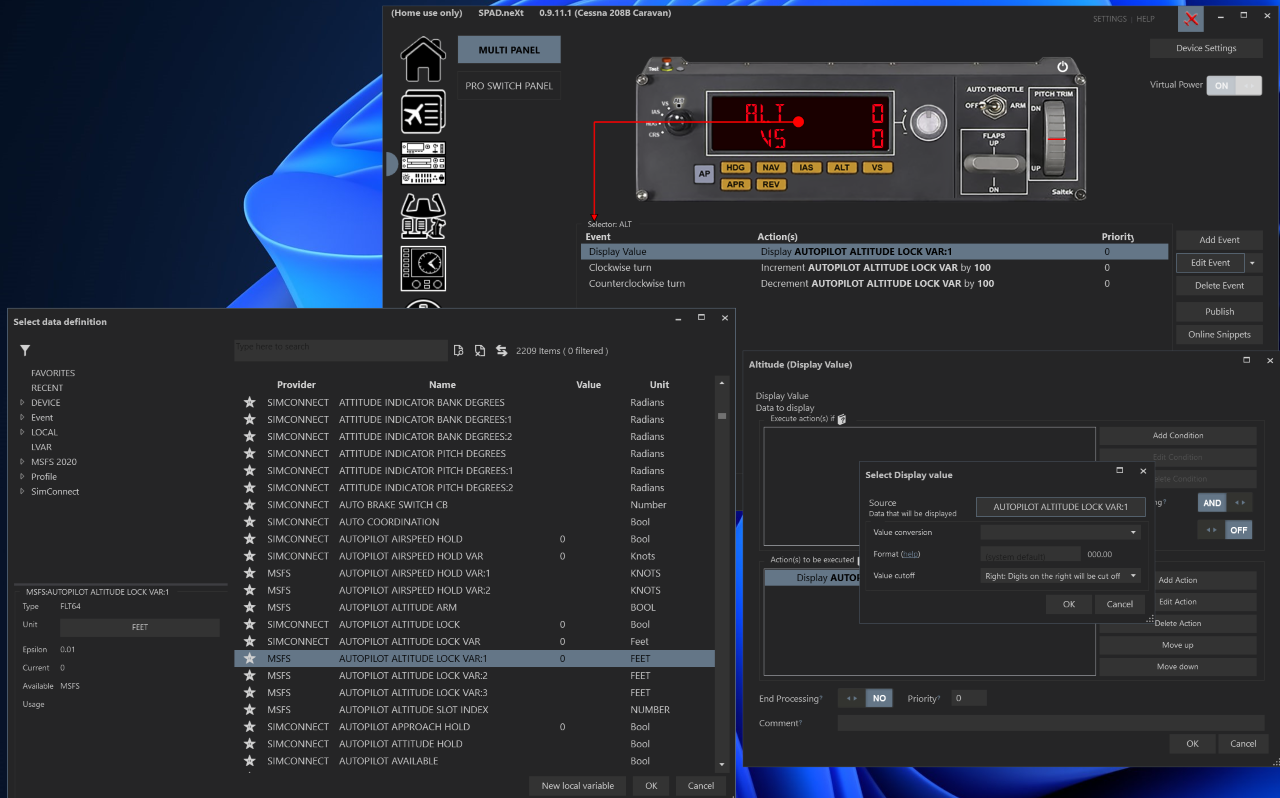Favorite star for AUTOPILOT ALTITUDE ARM row

249,607
